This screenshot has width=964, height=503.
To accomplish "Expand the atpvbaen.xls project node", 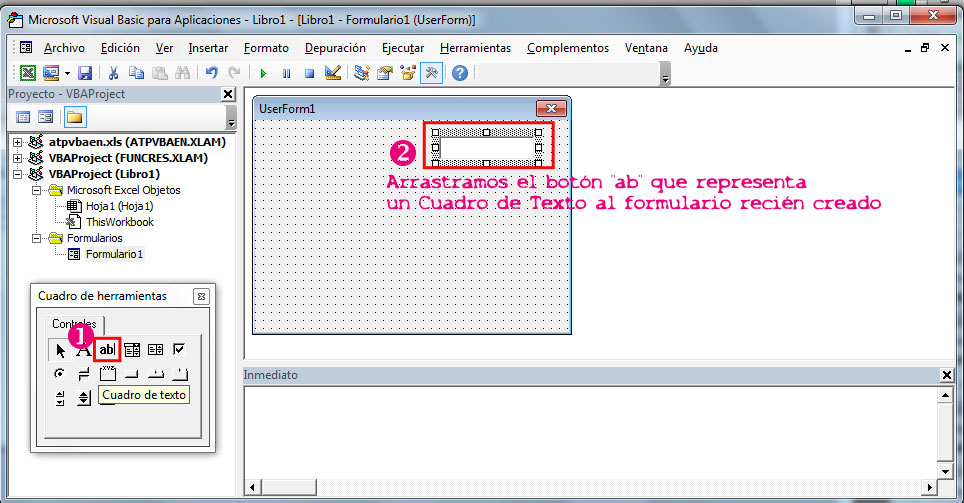I will coord(17,142).
